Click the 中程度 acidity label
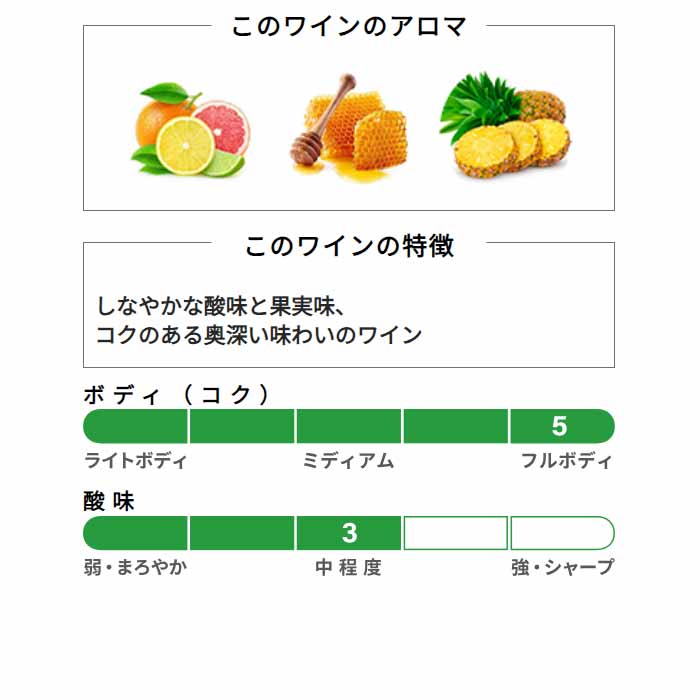The image size is (700, 700). point(349,567)
